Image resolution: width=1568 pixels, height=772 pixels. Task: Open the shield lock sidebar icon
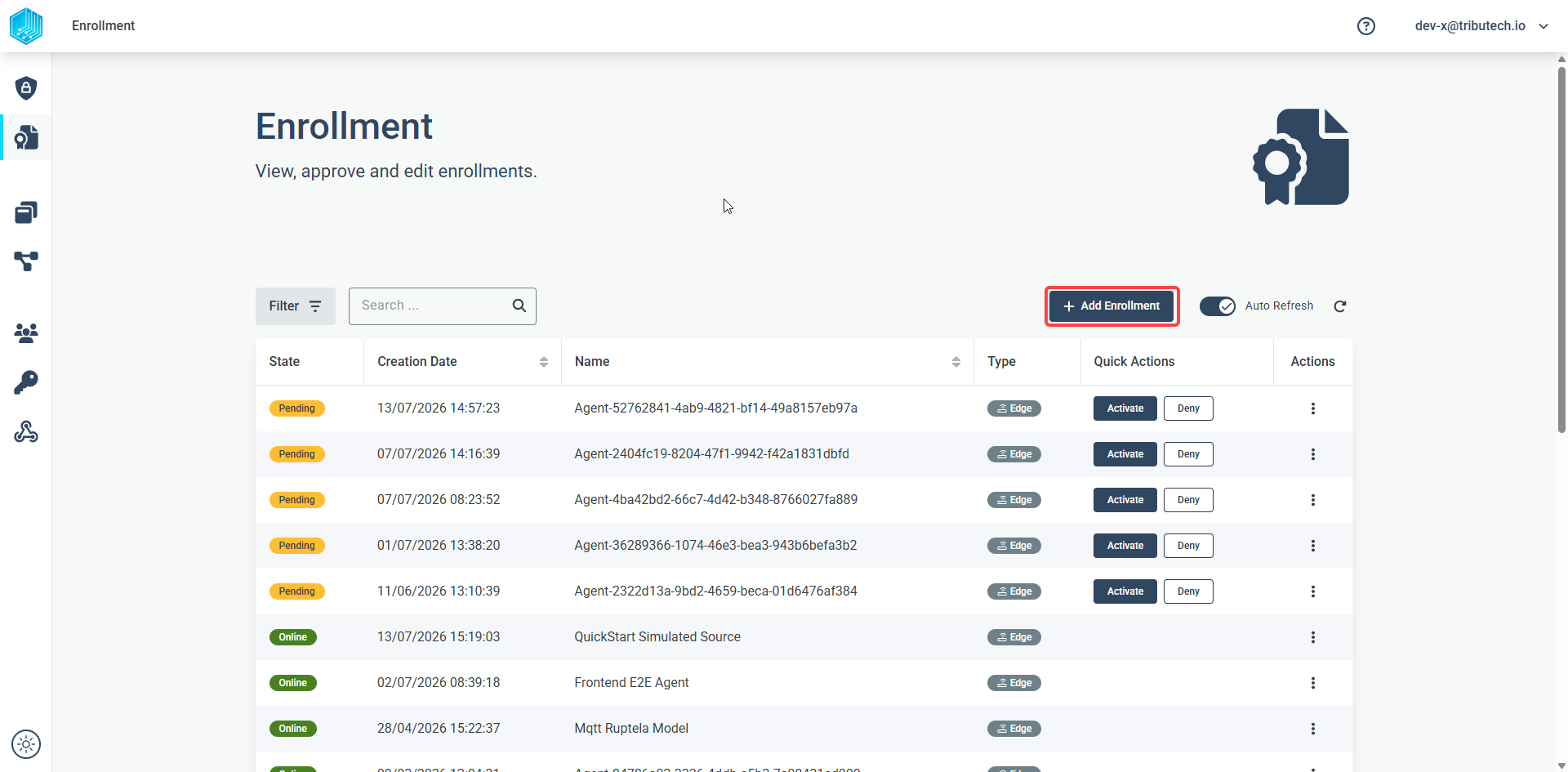(26, 88)
